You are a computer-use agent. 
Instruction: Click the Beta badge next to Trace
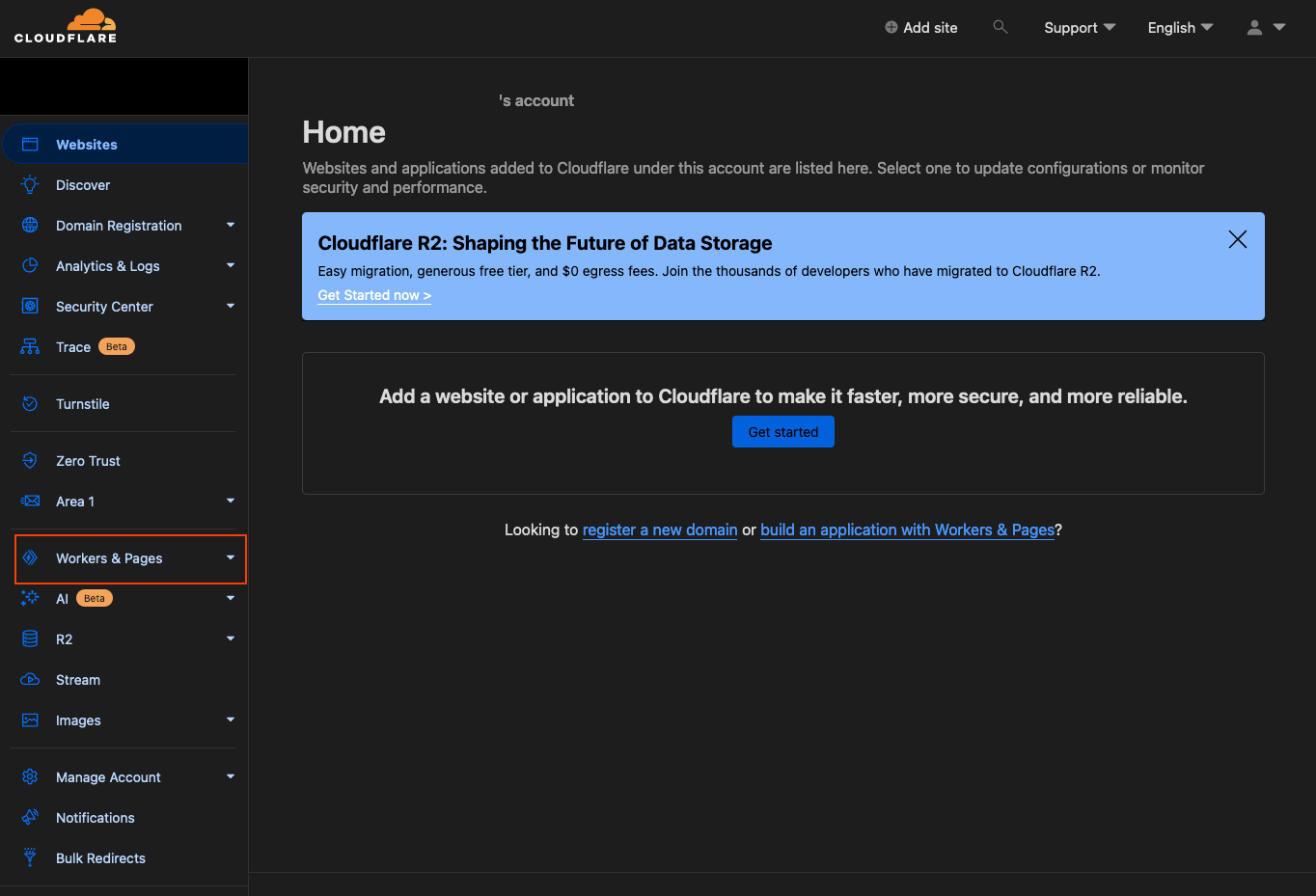pyautogui.click(x=117, y=346)
